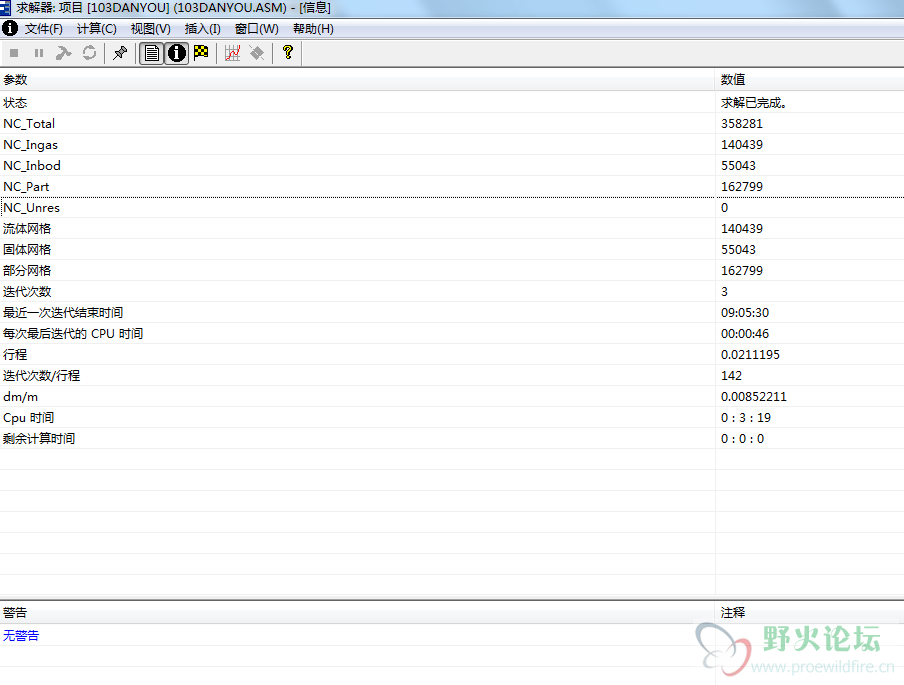Click the 警告 column header
The image size is (904, 685).
point(357,612)
